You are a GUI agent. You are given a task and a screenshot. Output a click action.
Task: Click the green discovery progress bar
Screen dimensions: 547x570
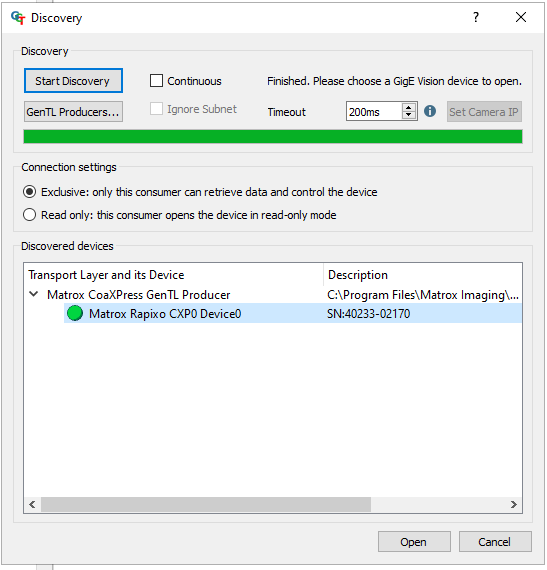tap(273, 137)
